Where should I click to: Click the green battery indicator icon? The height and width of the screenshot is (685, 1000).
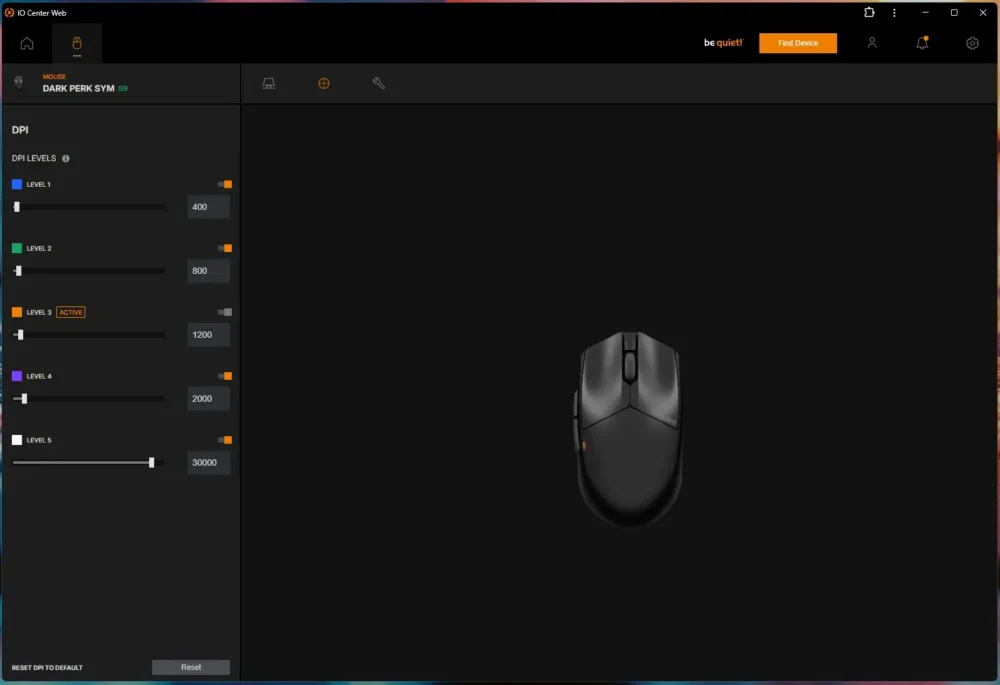[x=122, y=88]
